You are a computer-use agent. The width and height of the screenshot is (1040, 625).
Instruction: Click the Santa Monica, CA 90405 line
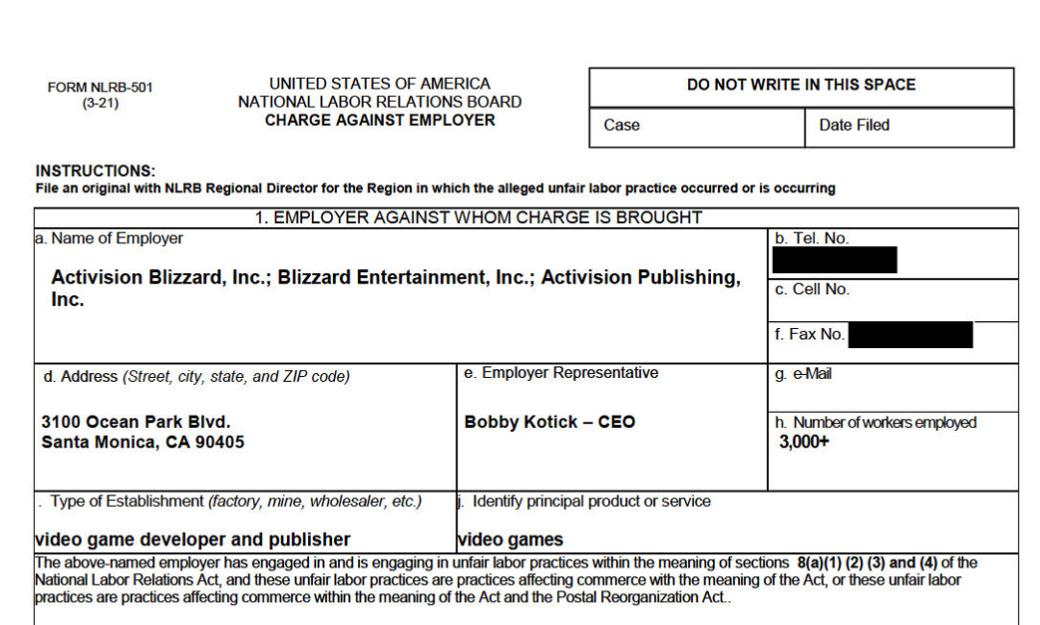(141, 441)
